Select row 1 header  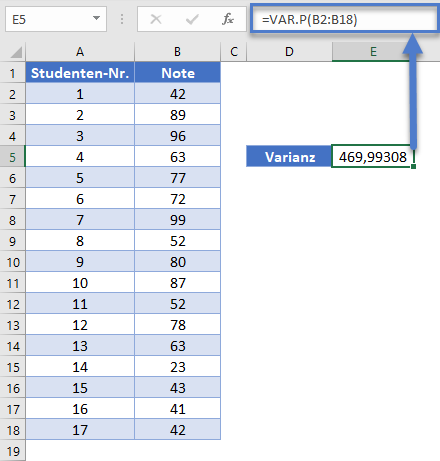pos(13,73)
